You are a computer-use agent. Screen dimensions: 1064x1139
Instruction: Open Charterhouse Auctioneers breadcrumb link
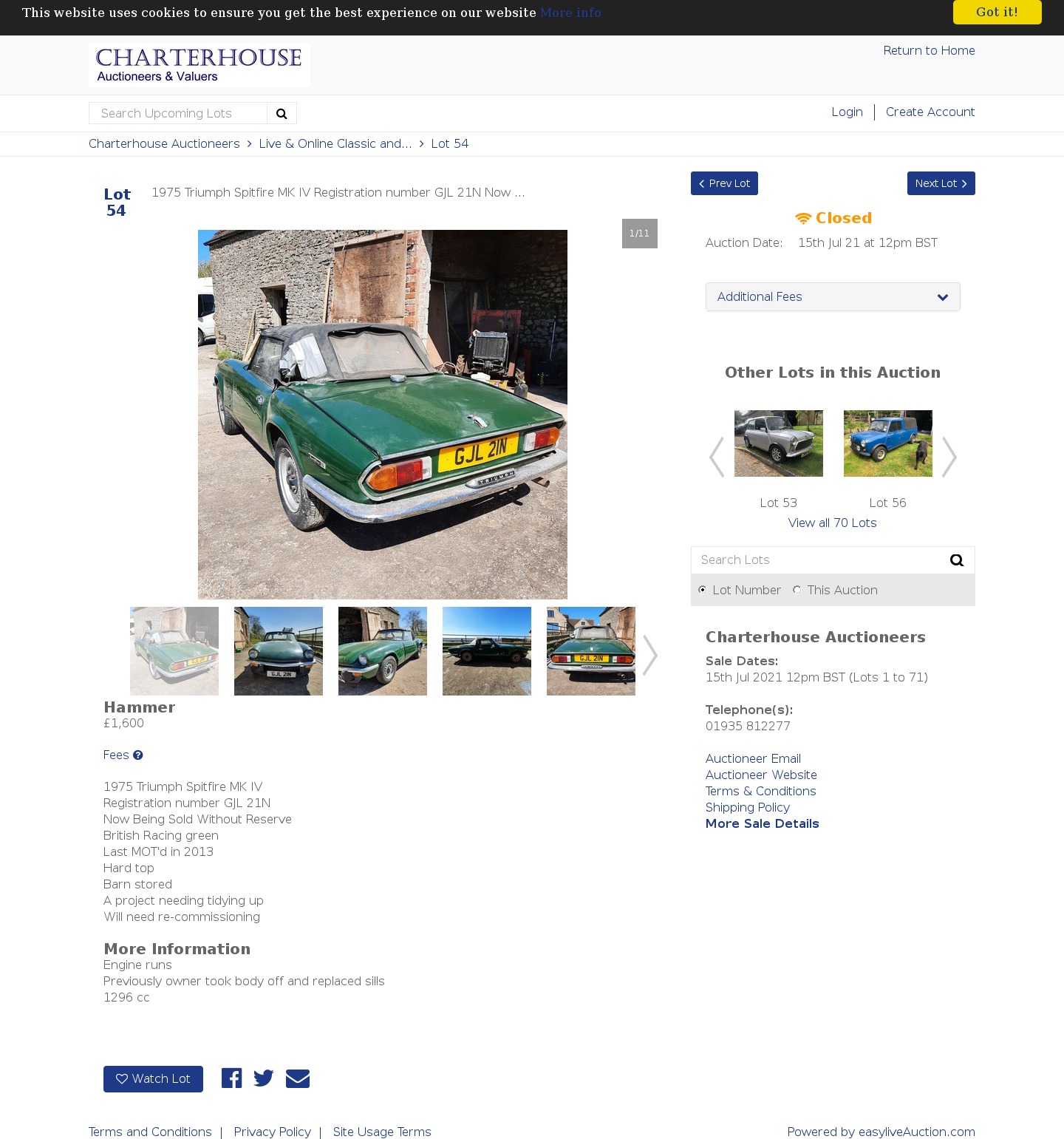[164, 143]
